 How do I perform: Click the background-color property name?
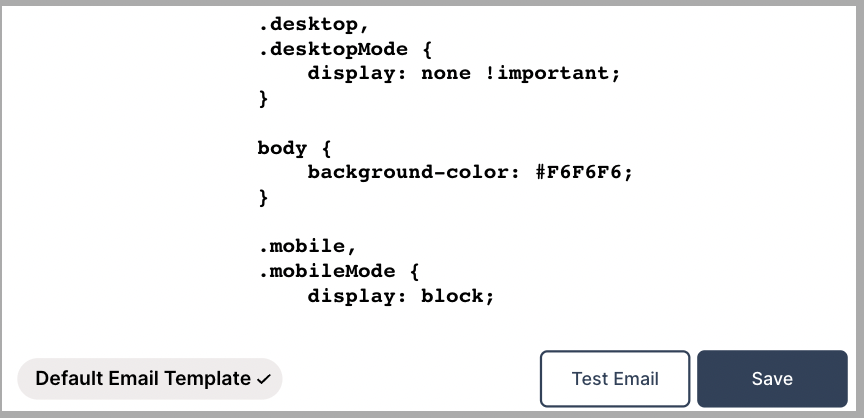pyautogui.click(x=408, y=172)
